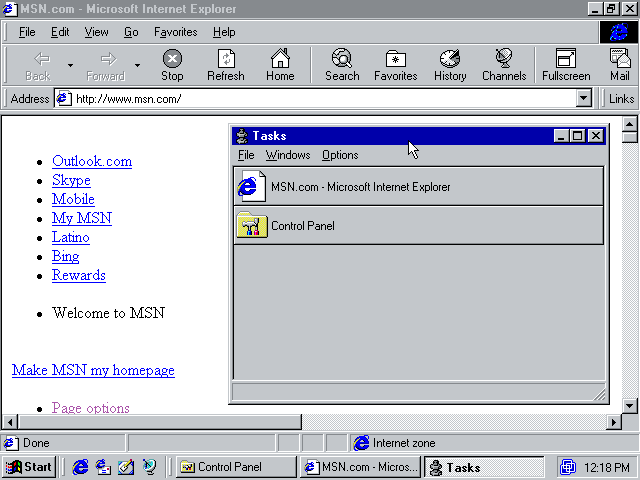Show the History pane
This screenshot has width=640, height=480.
[450, 65]
